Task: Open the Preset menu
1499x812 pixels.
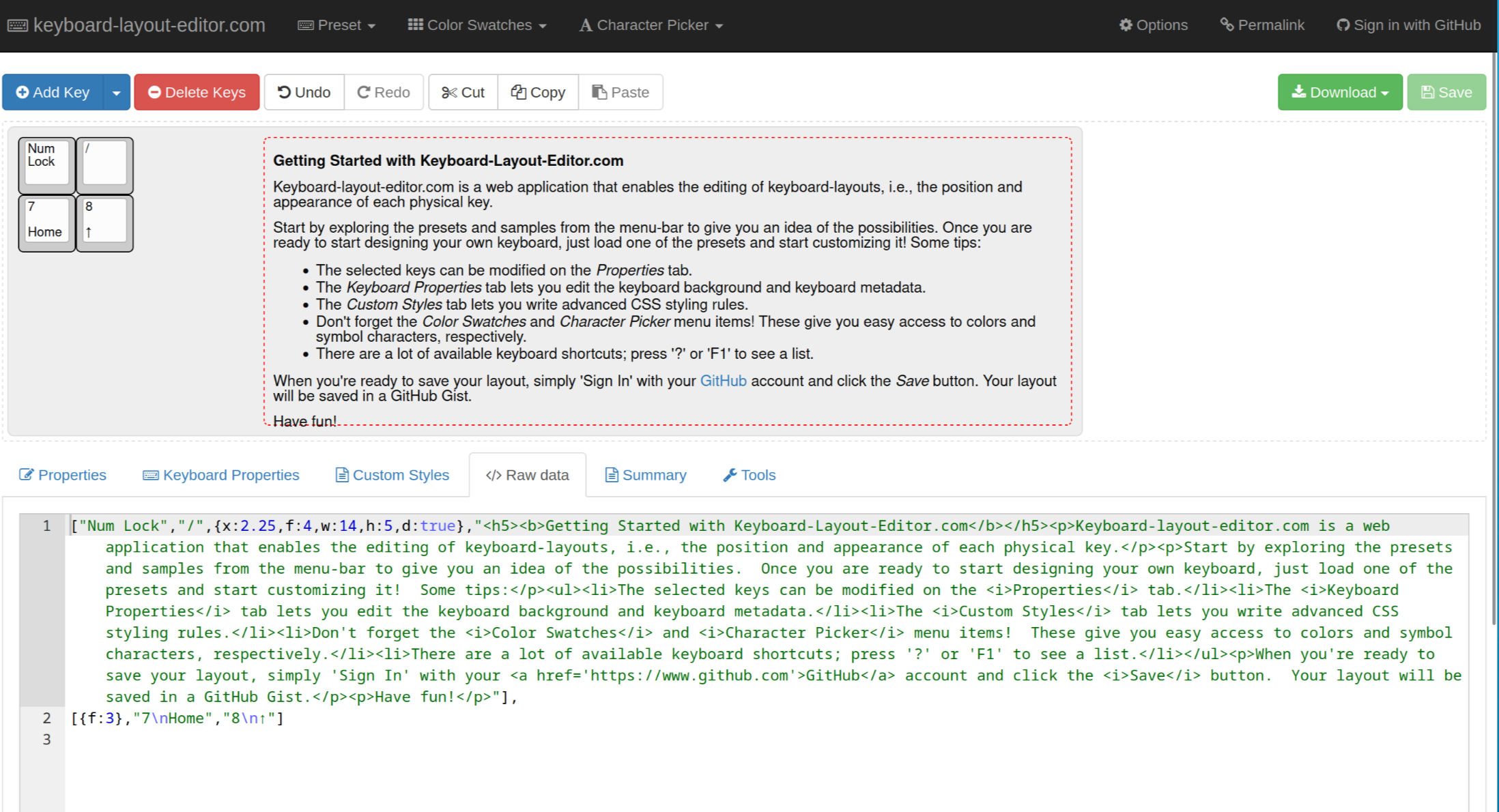Action: (x=337, y=25)
